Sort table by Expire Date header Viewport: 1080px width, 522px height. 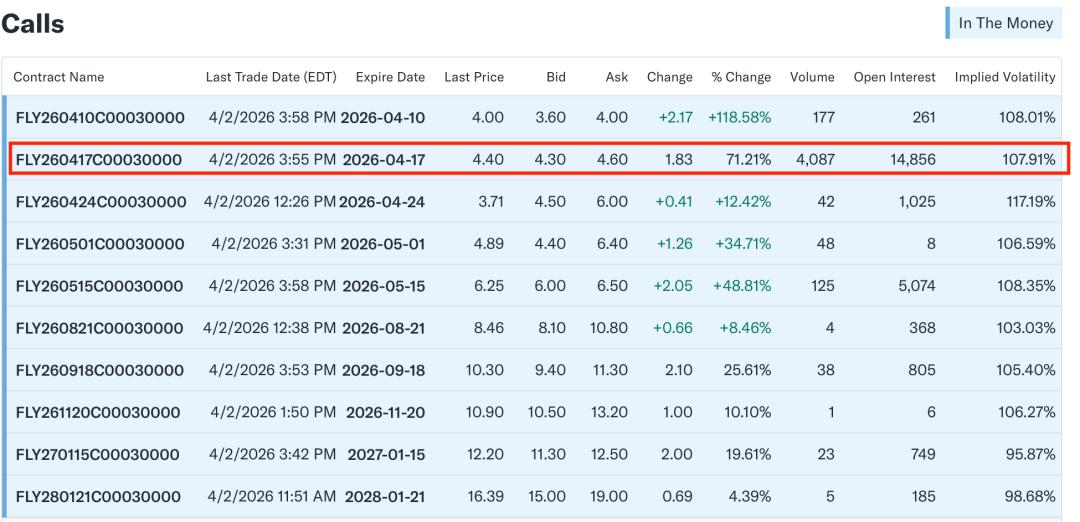tap(390, 77)
